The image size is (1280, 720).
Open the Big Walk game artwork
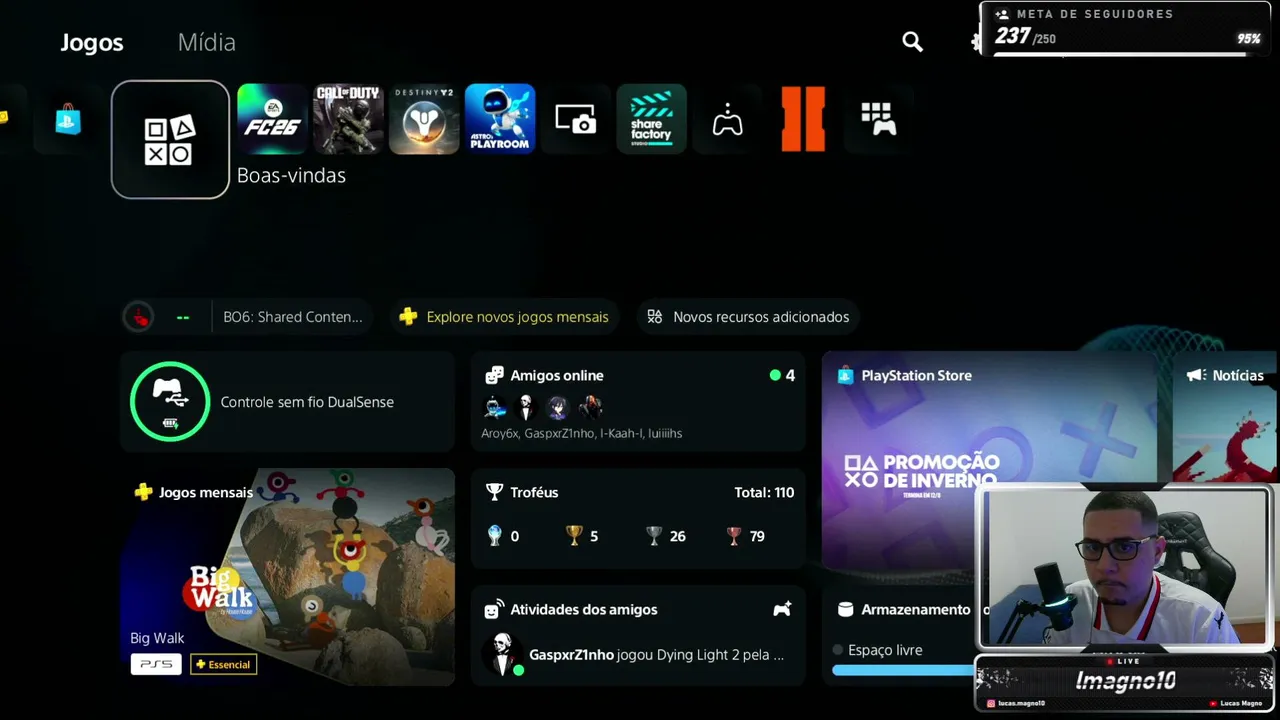click(287, 577)
